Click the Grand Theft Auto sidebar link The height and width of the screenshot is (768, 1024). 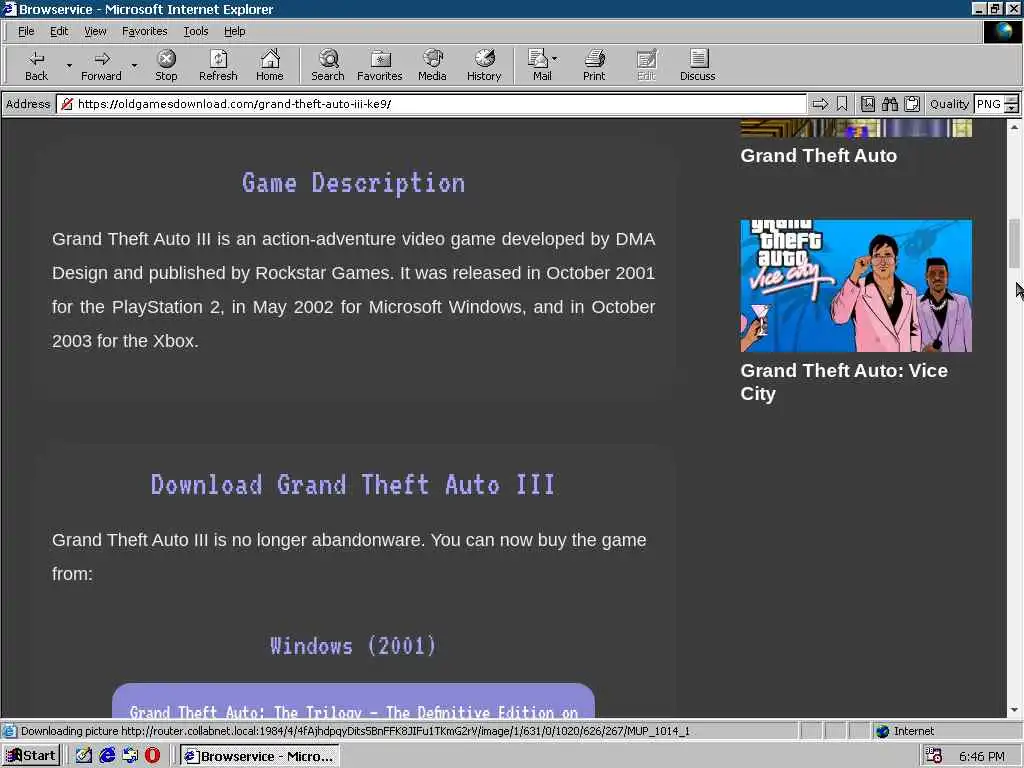click(818, 155)
